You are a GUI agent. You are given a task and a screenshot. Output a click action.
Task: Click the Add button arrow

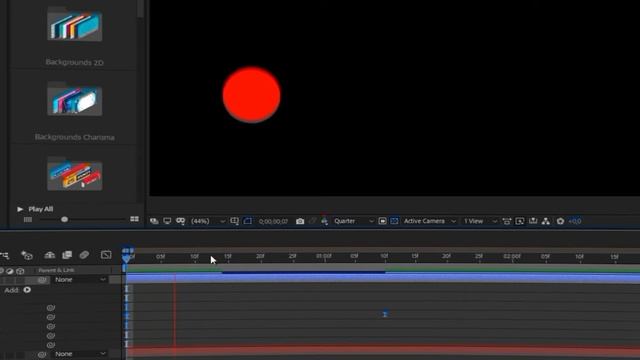tap(27, 290)
